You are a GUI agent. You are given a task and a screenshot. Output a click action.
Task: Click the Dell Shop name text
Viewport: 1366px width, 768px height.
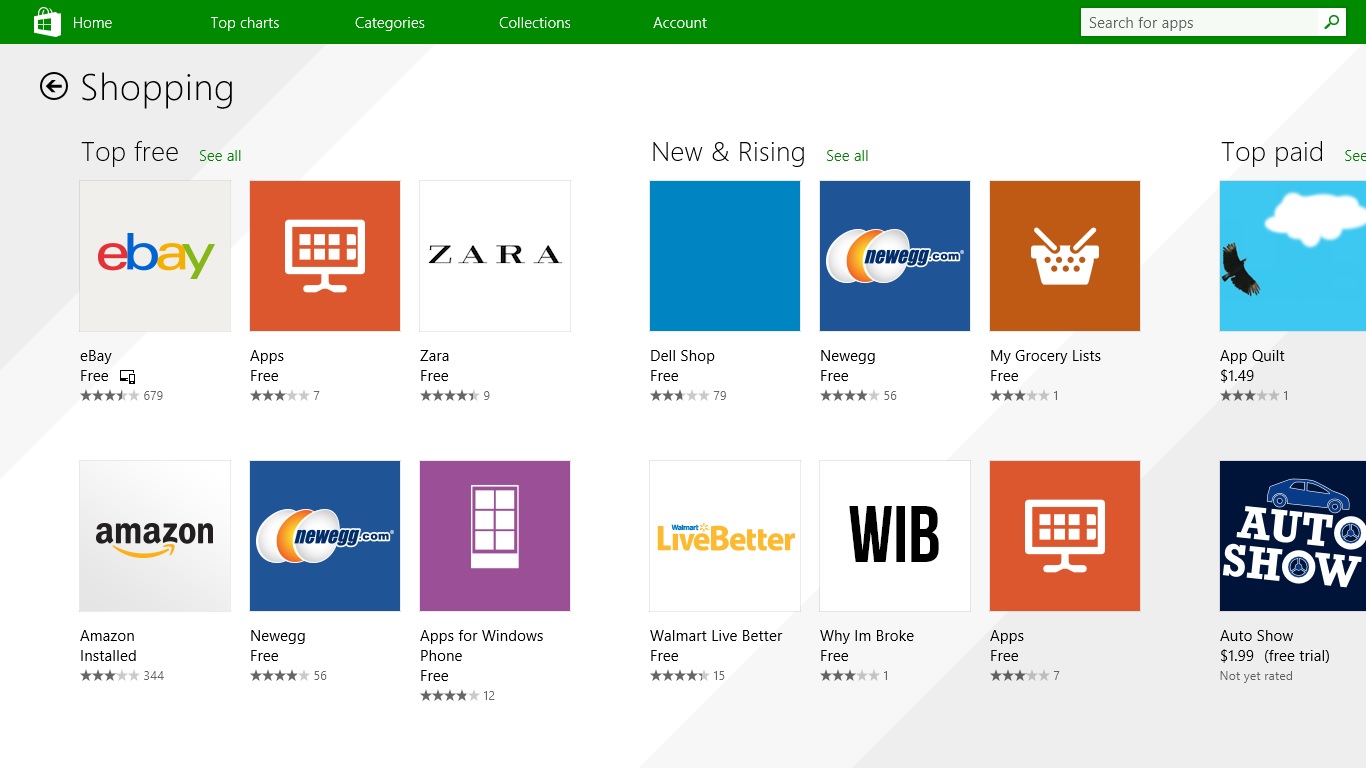point(682,356)
